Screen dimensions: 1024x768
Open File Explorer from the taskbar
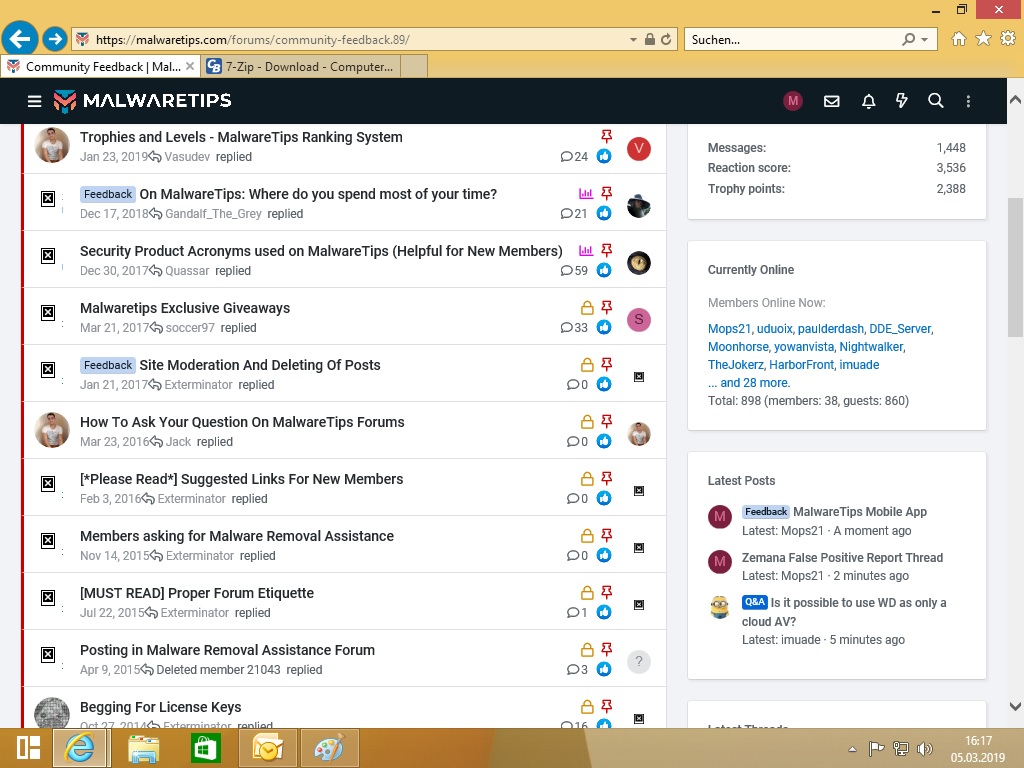(144, 748)
